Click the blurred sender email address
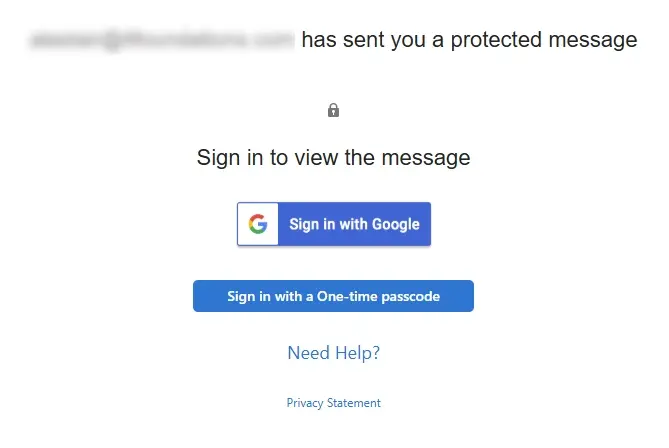669x448 pixels. coord(162,40)
